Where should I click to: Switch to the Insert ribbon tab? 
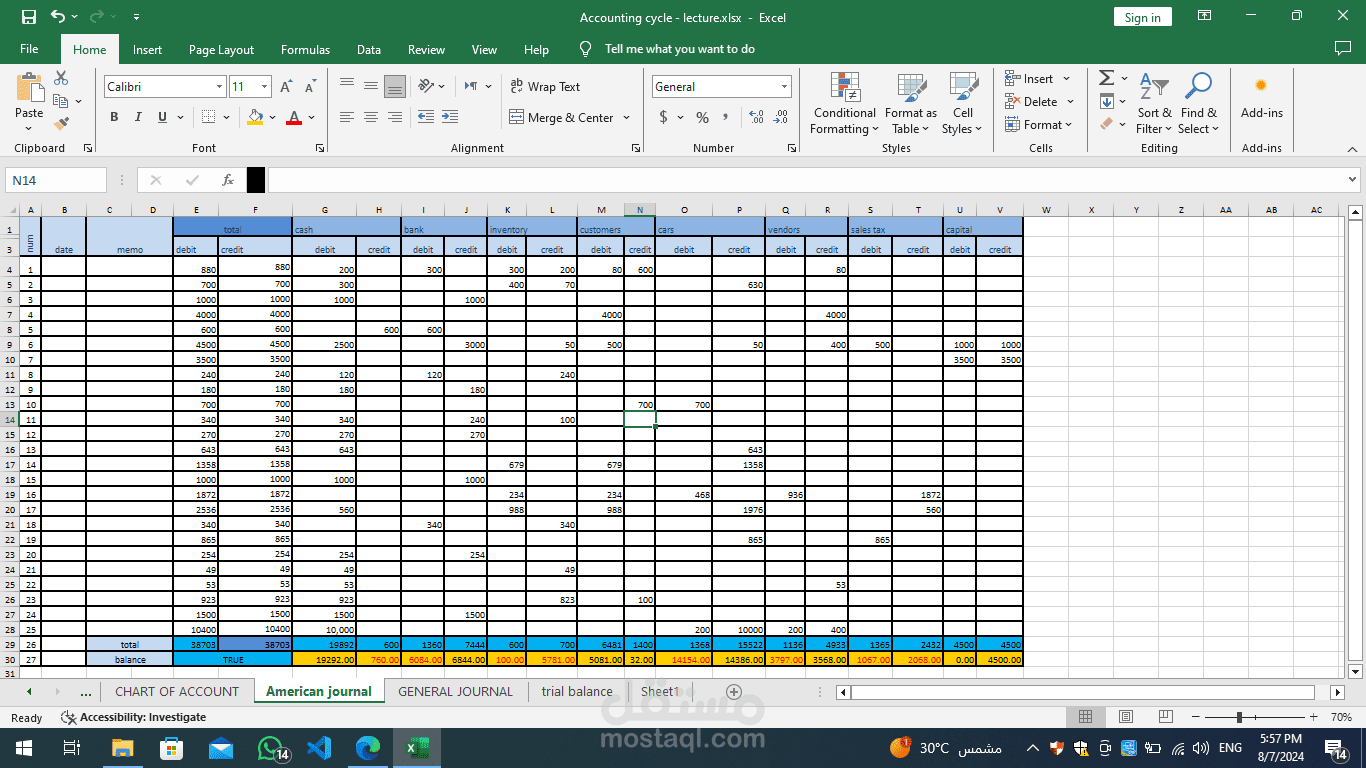point(147,49)
